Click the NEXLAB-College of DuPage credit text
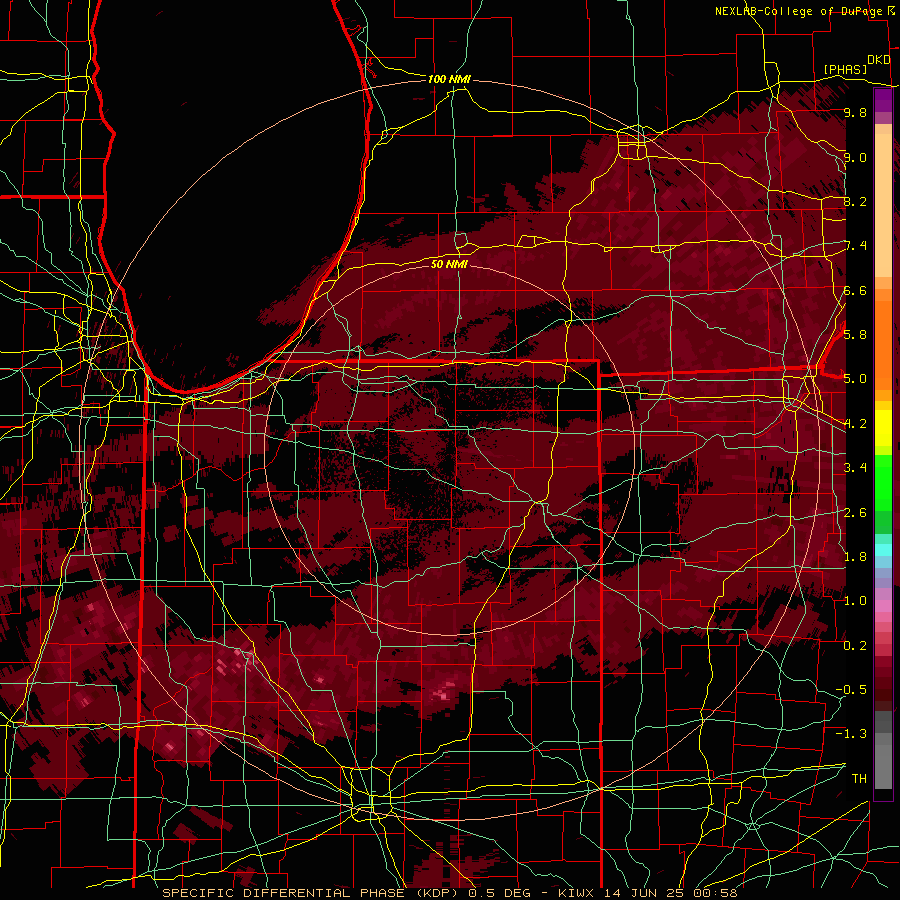The width and height of the screenshot is (900, 900). tap(801, 11)
